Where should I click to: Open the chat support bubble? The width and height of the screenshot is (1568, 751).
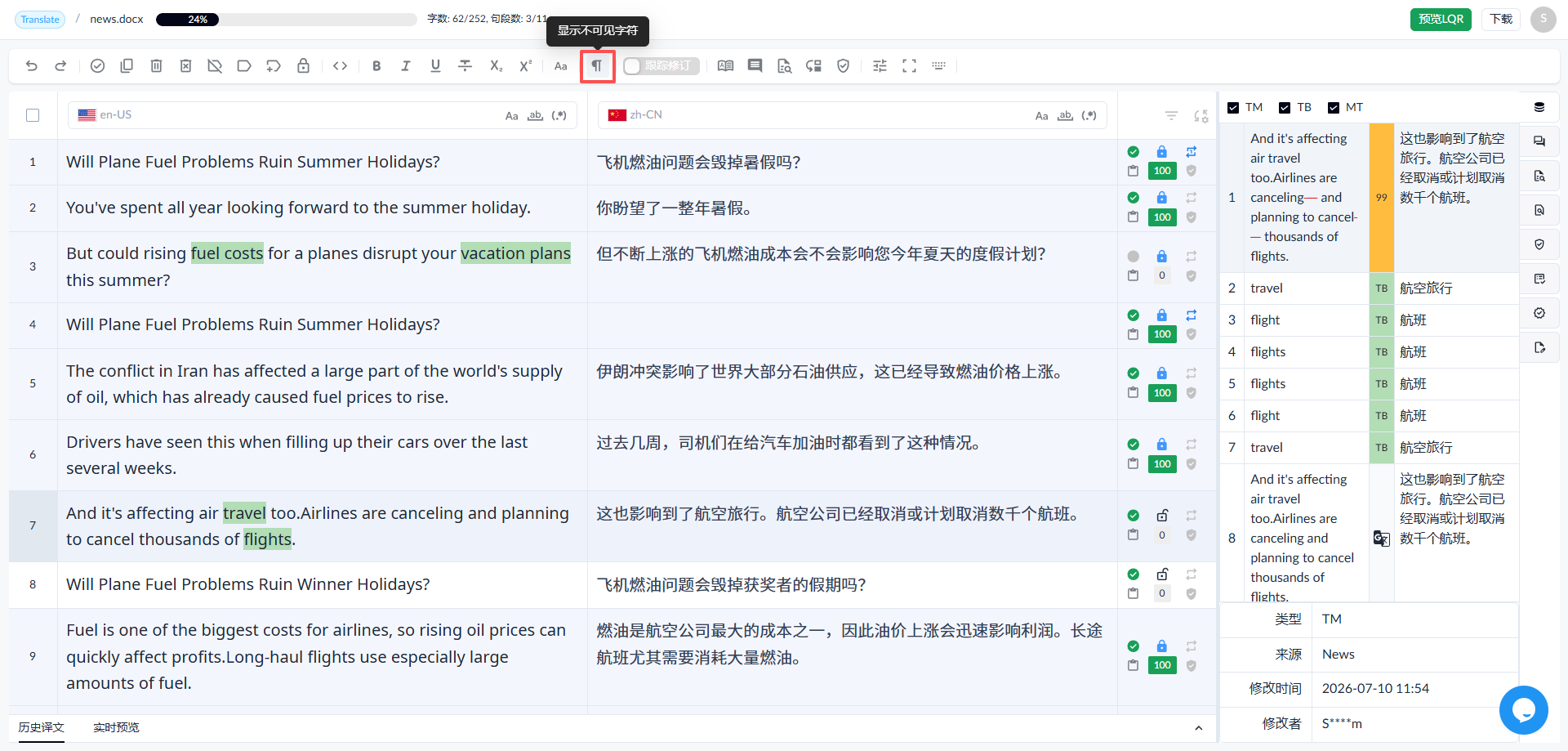point(1523,710)
